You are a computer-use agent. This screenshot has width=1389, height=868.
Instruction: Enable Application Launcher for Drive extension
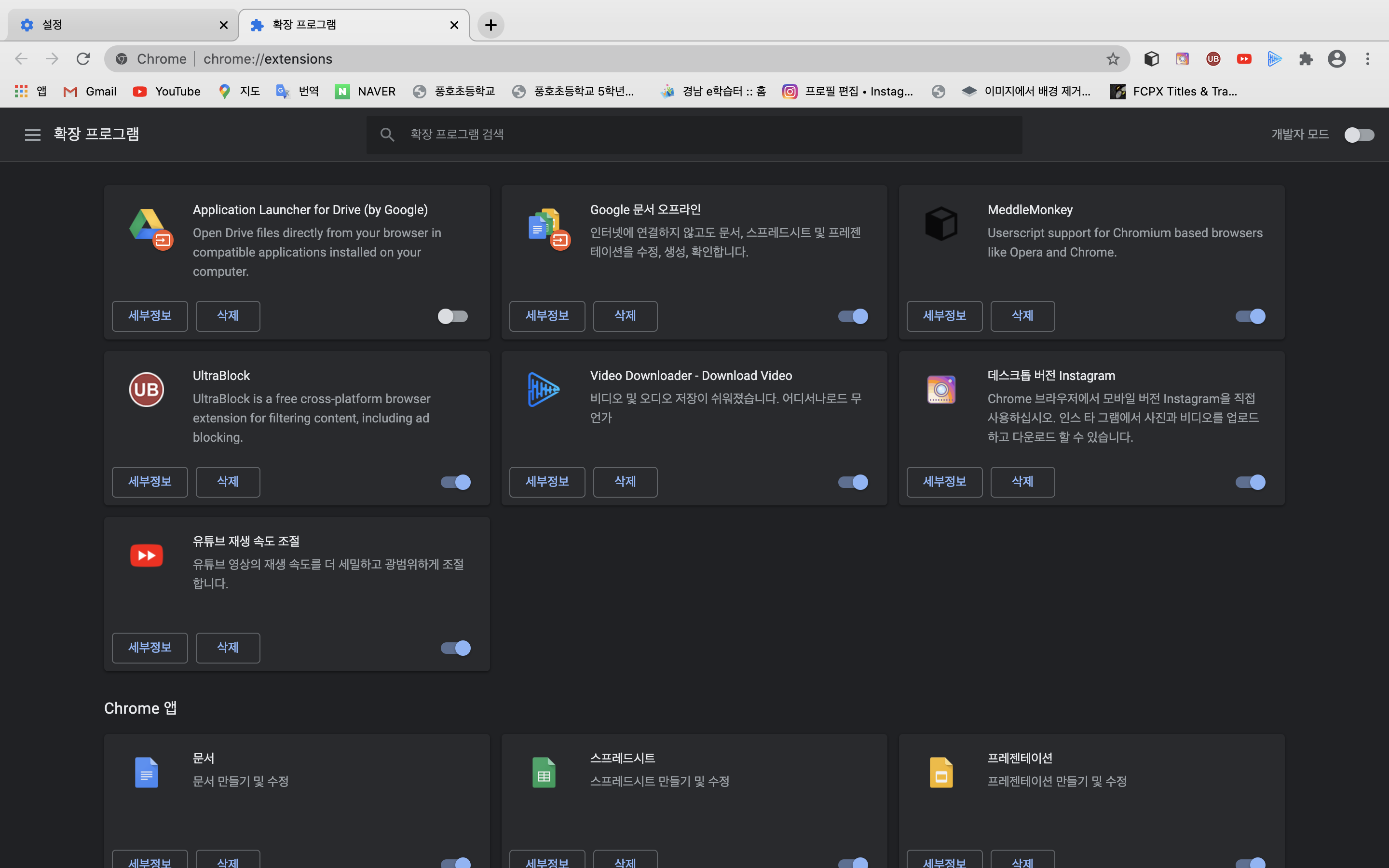click(x=453, y=316)
